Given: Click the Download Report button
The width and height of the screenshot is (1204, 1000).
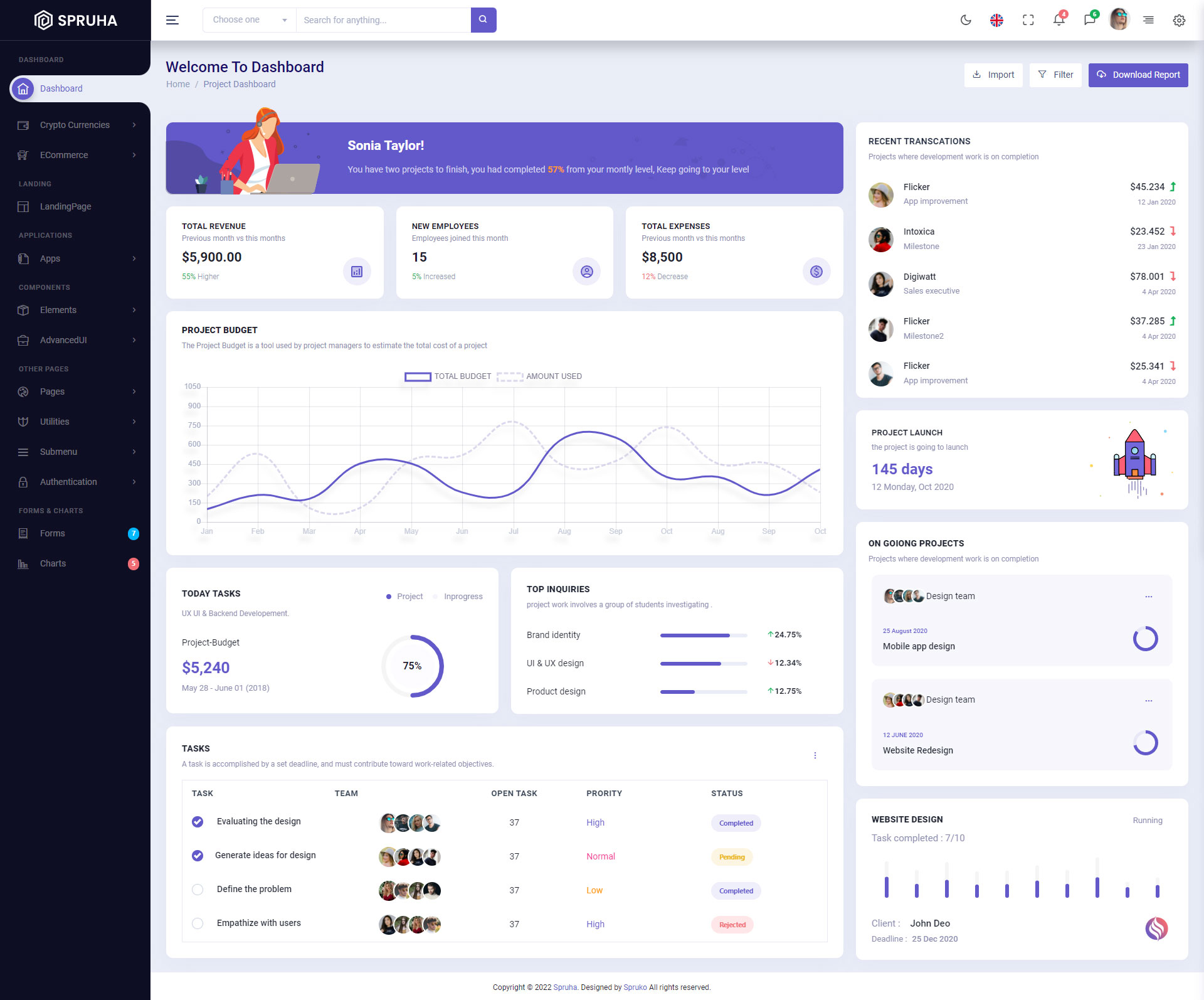Looking at the screenshot, I should tap(1138, 75).
